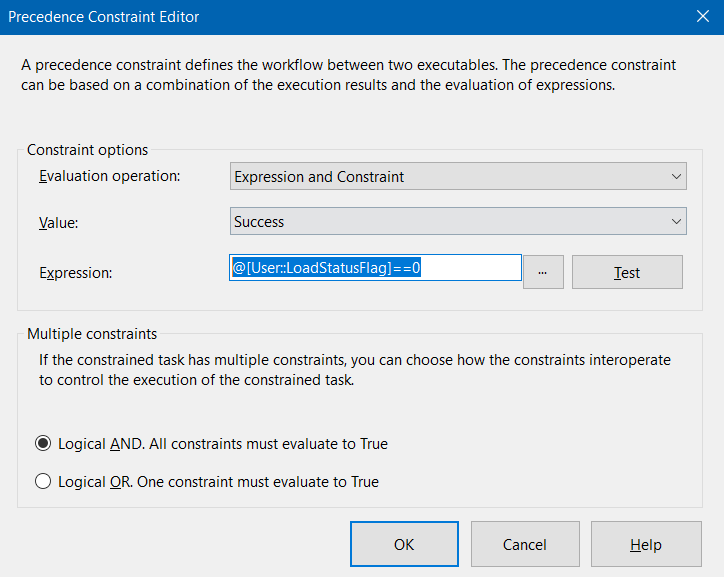Open the expression builder ellipsis button
The height and width of the screenshot is (577, 724).
click(543, 272)
